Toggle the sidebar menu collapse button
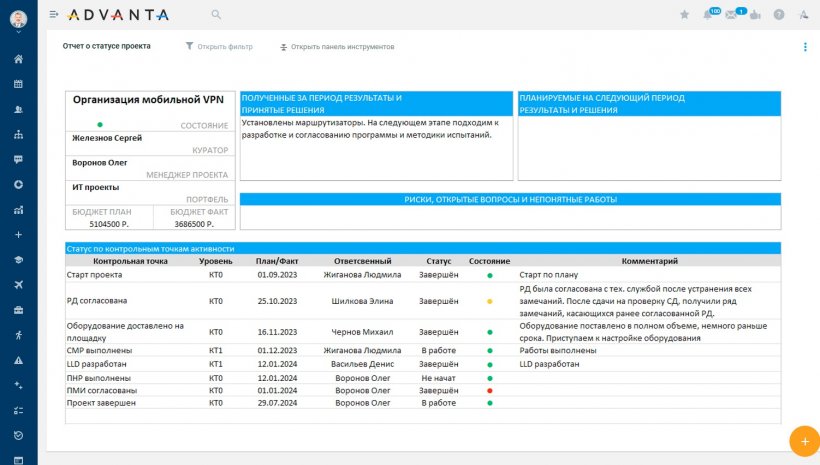820x465 pixels. click(54, 15)
